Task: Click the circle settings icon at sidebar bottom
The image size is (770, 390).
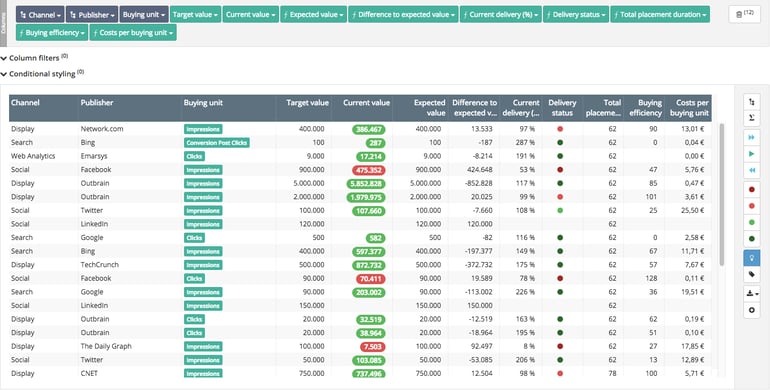Action: coord(752,310)
